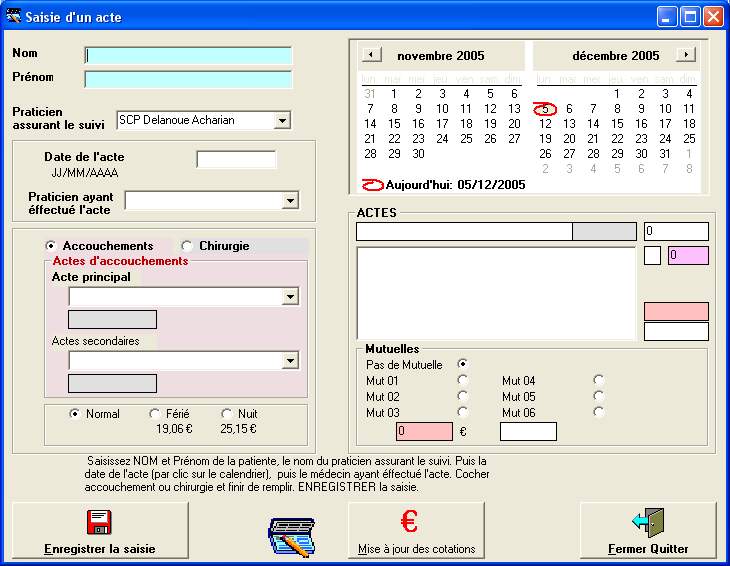Viewport: 730px width, 566px height.
Task: Expand the Acte principal dropdown
Action: [290, 296]
